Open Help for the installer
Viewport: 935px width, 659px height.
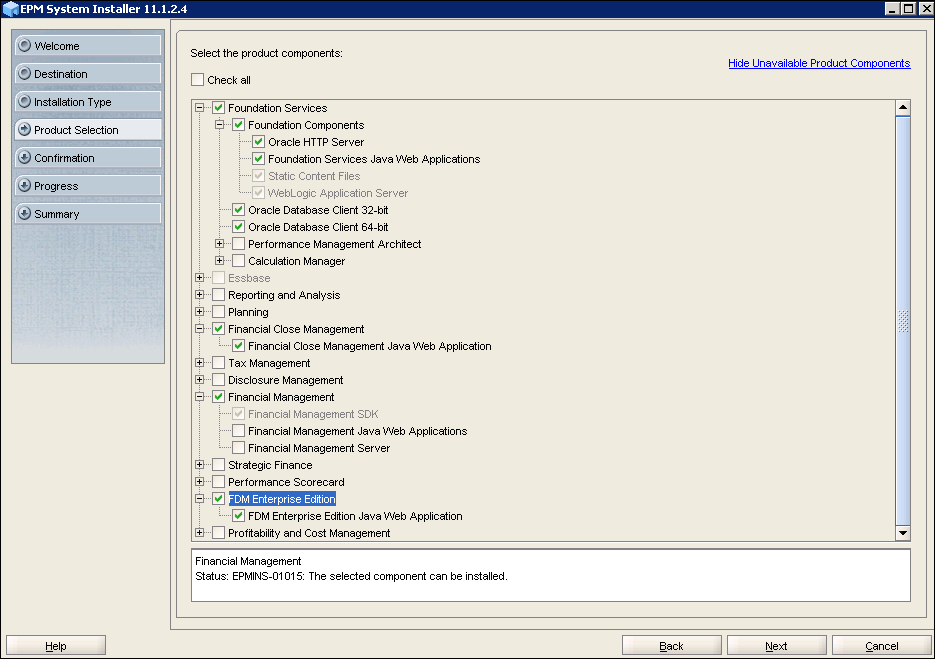pos(55,644)
